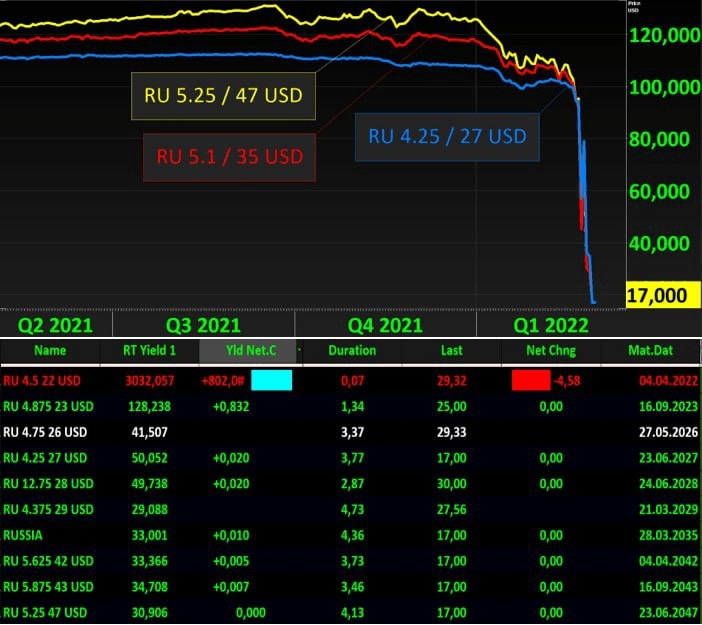Click the maturity date 27.05.2026
This screenshot has height=625, width=702.
(668, 432)
